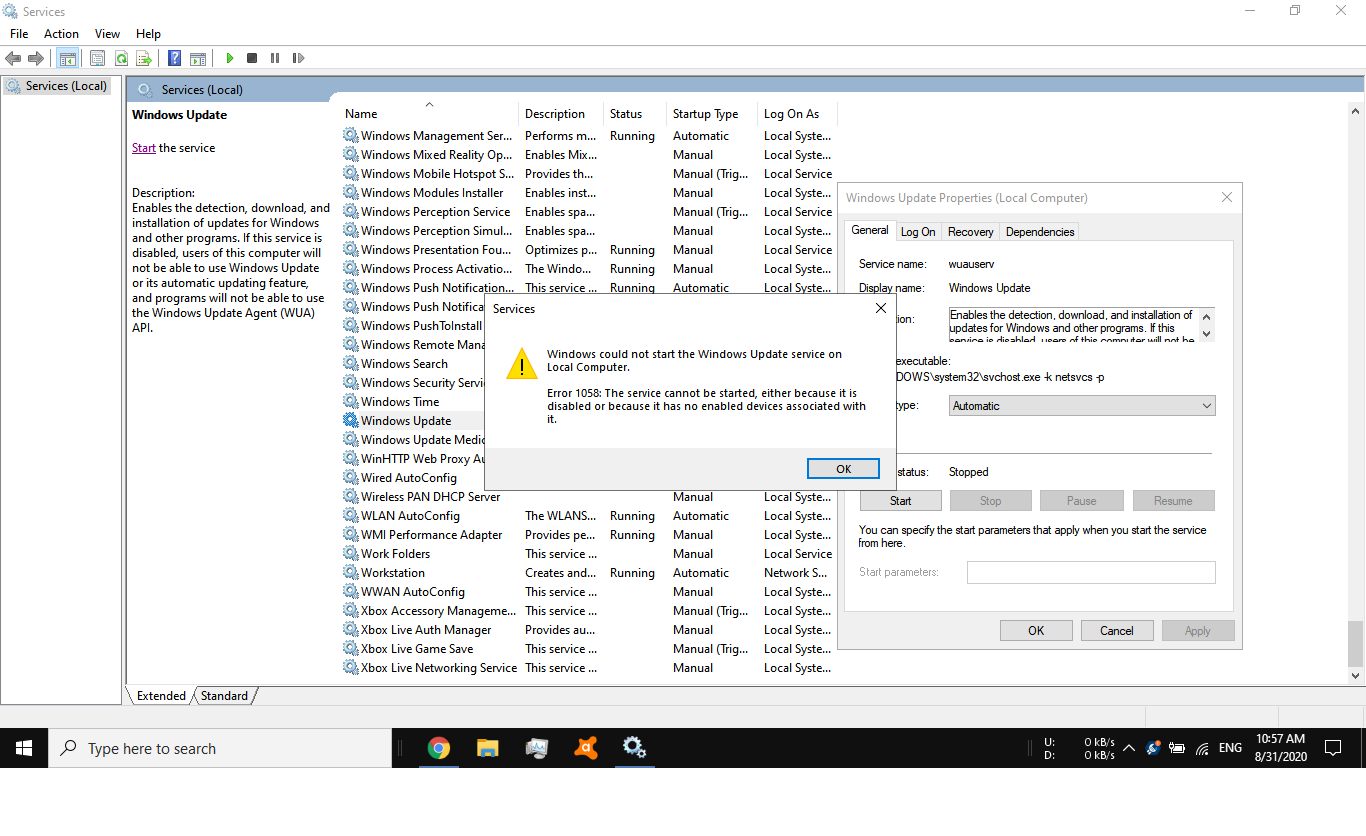The height and width of the screenshot is (836, 1366).
Task: Click the Properties toolbar icon
Action: [x=97, y=58]
